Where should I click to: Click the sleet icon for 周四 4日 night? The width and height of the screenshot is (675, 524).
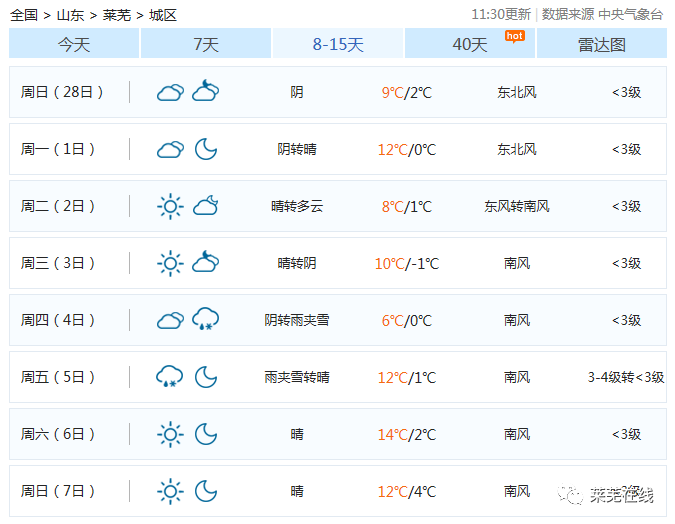pyautogui.click(x=206, y=319)
